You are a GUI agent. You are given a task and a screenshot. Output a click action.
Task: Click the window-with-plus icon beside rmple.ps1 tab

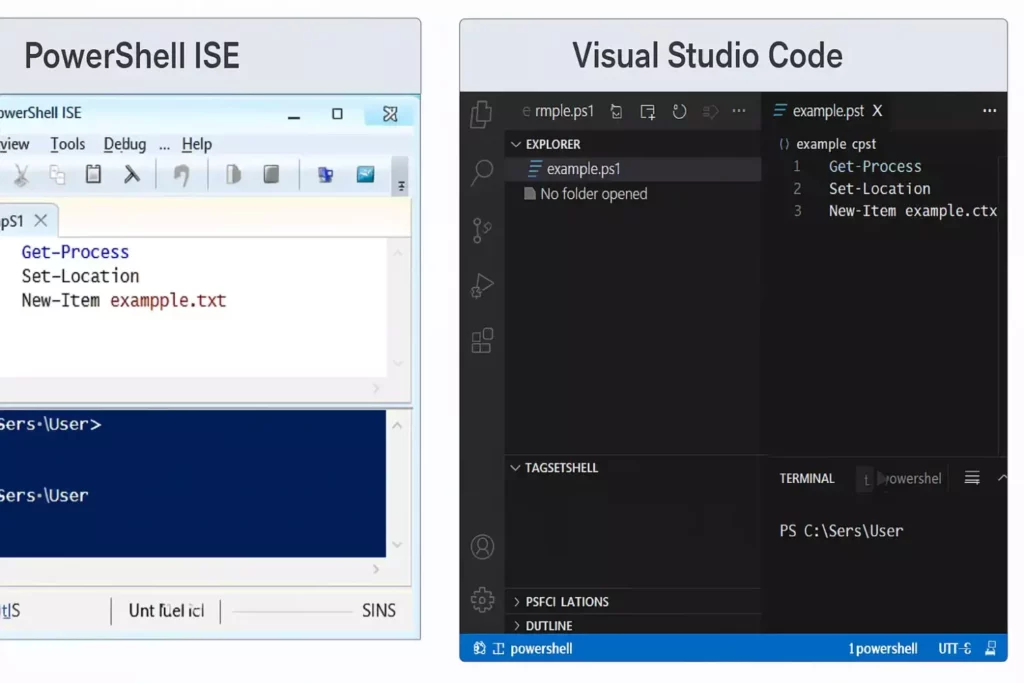click(x=648, y=112)
